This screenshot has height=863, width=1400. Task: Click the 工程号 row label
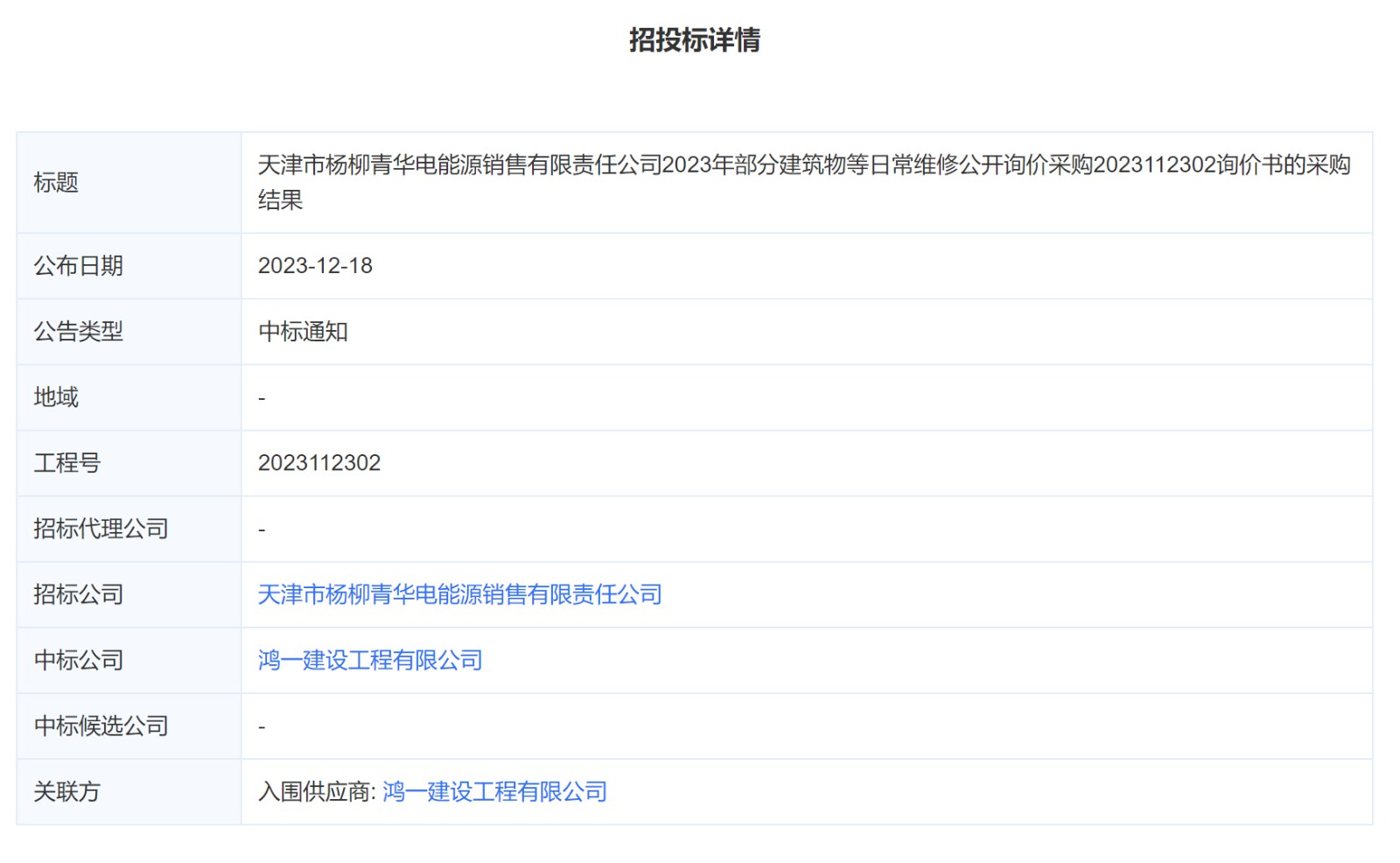(66, 463)
